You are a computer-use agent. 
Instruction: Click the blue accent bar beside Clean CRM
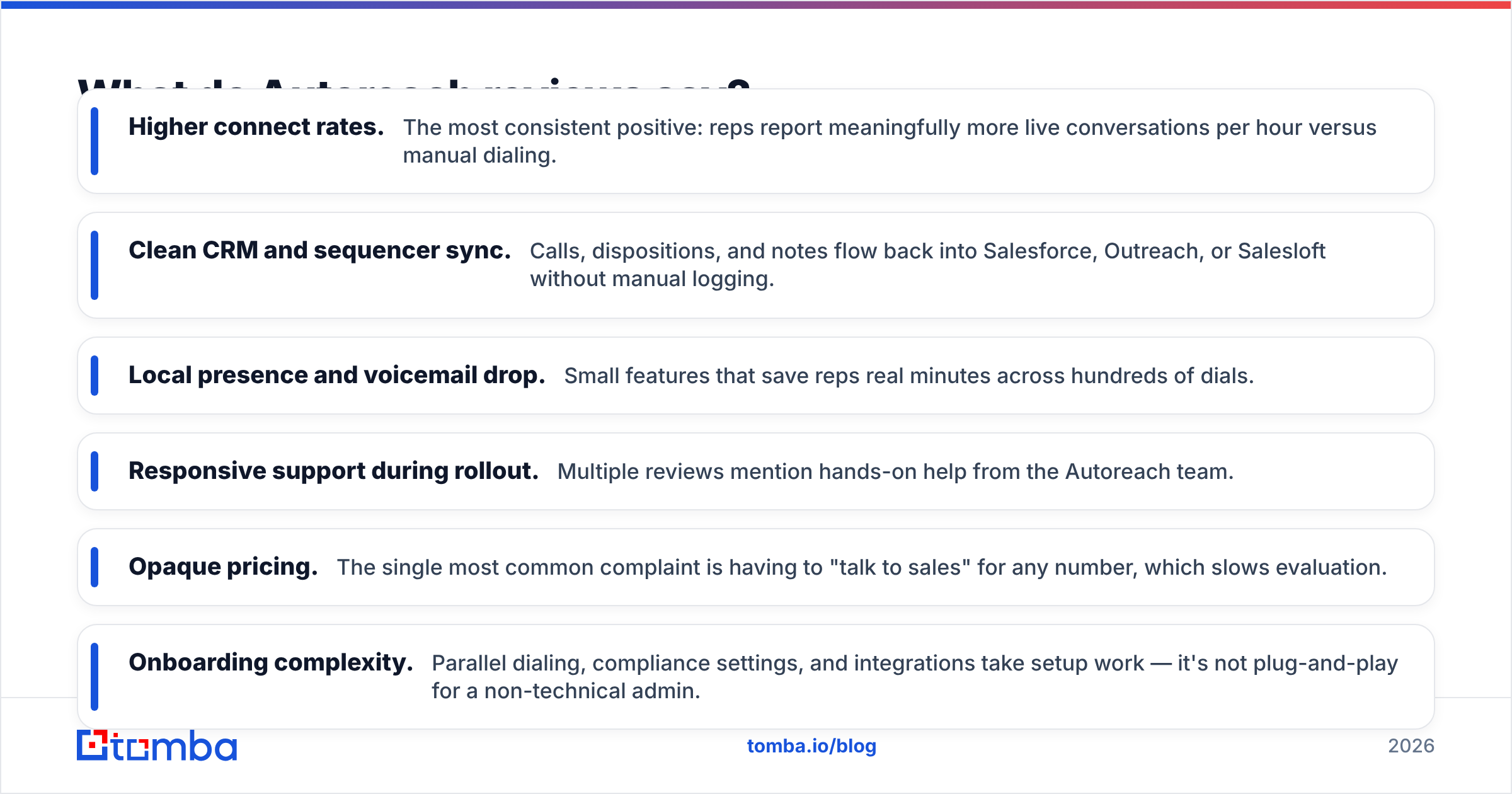pyautogui.click(x=94, y=265)
